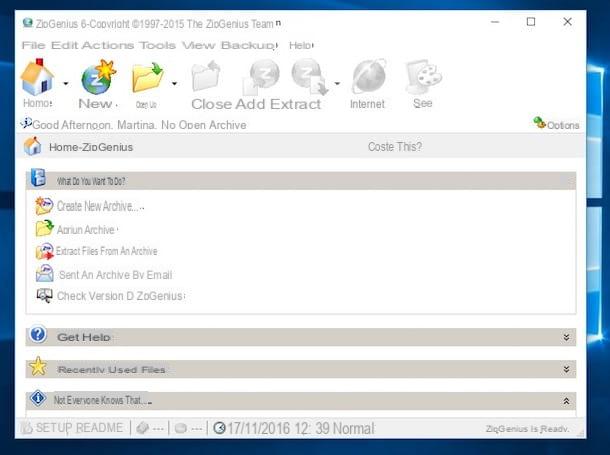Click Create New Archive link
This screenshot has width=610, height=455.
point(100,206)
